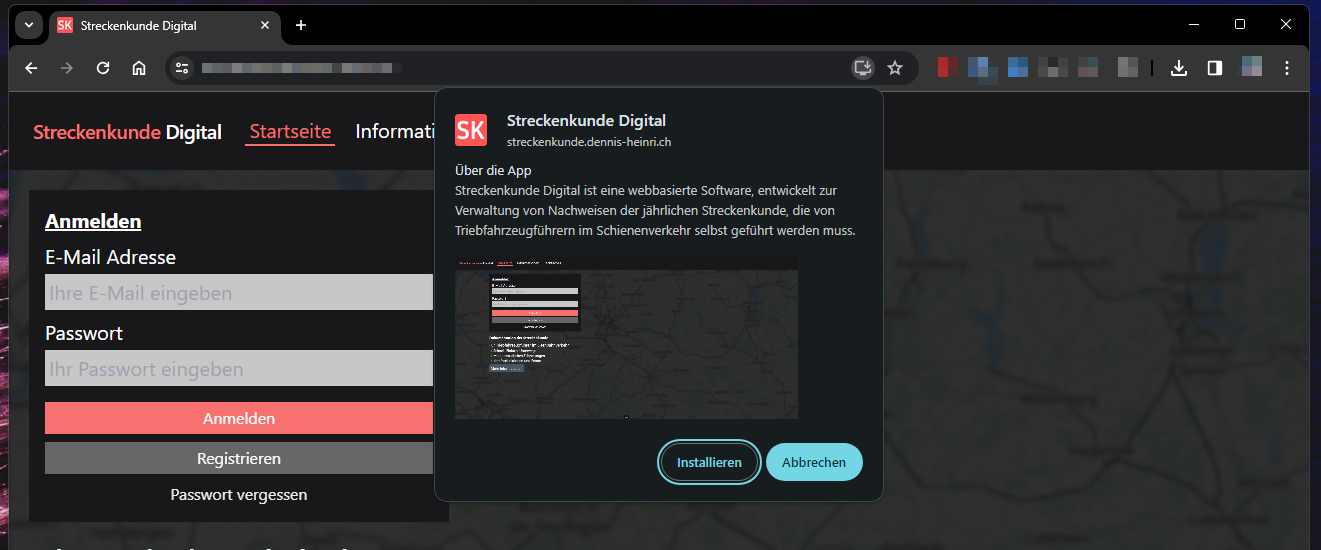This screenshot has width=1321, height=550.
Task: Reload the page
Action: click(103, 68)
